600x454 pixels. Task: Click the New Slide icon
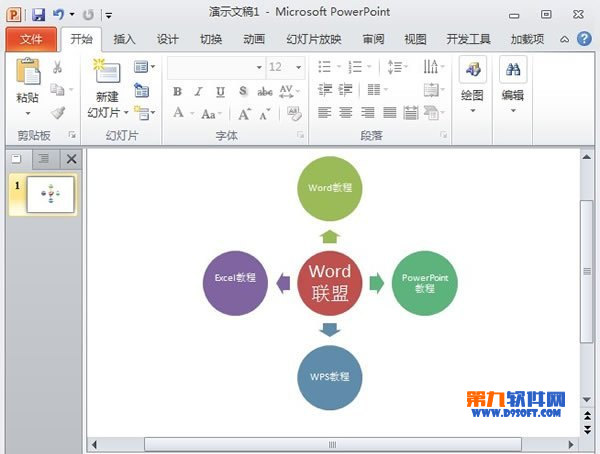point(106,72)
